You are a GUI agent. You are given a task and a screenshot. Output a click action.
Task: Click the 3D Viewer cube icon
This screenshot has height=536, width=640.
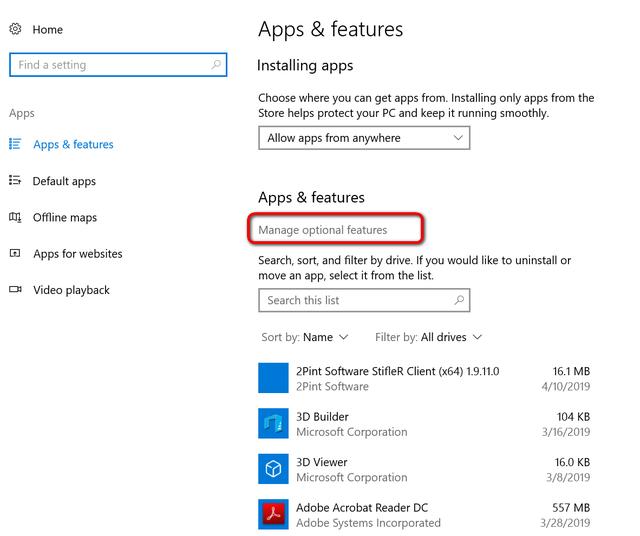coord(273,469)
